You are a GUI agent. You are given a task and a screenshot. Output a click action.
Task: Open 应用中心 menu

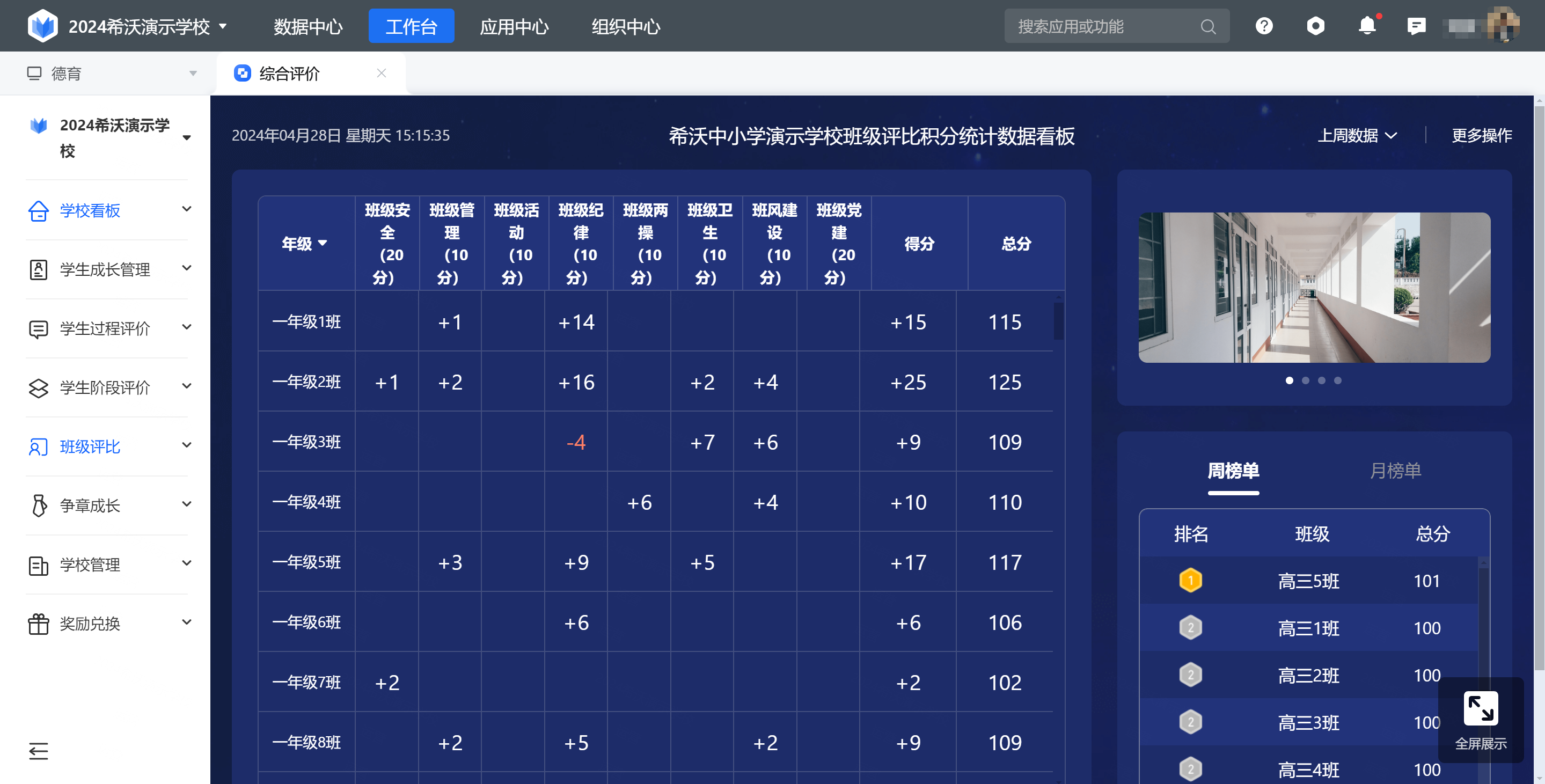pos(514,26)
